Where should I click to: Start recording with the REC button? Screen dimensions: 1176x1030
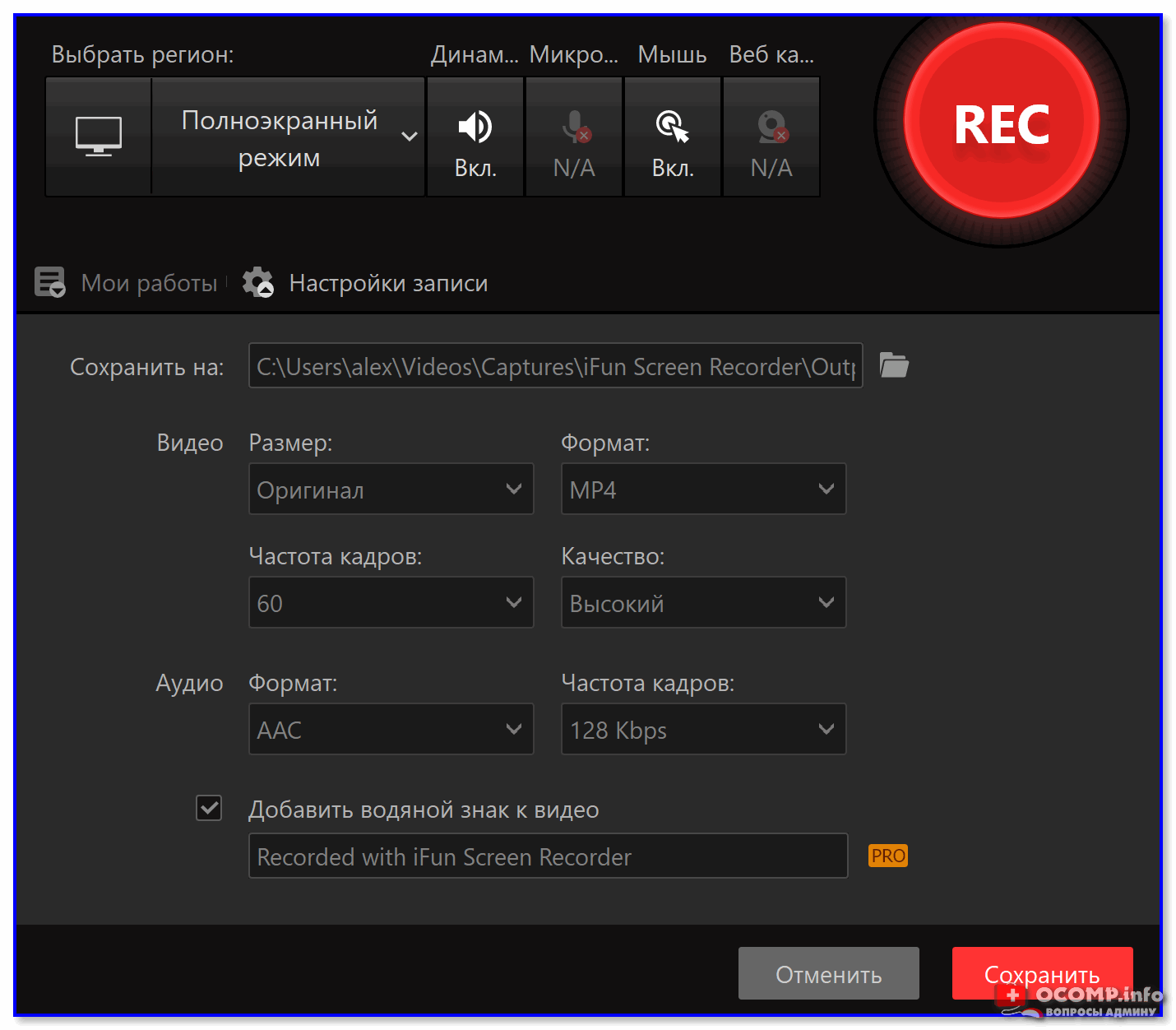1002,121
